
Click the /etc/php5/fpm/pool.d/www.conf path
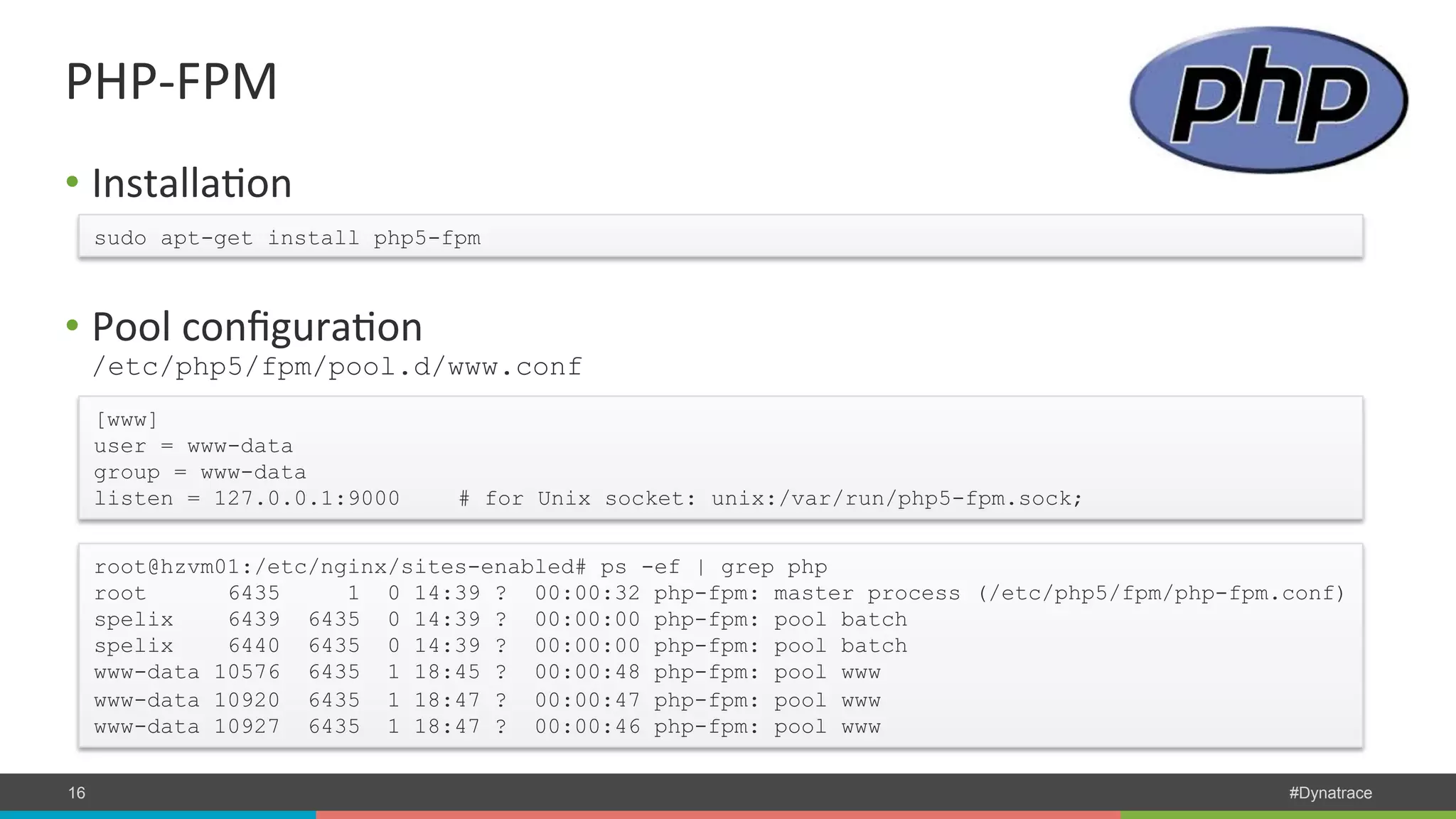pos(338,367)
